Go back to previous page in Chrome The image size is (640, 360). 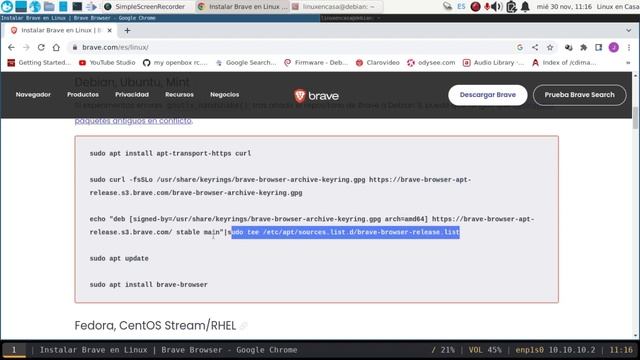[11, 47]
